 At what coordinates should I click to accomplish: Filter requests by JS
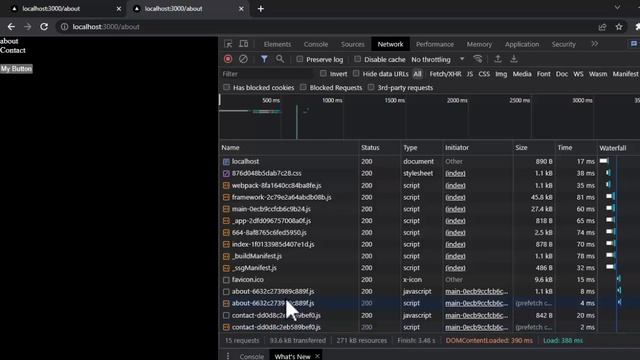(470, 74)
